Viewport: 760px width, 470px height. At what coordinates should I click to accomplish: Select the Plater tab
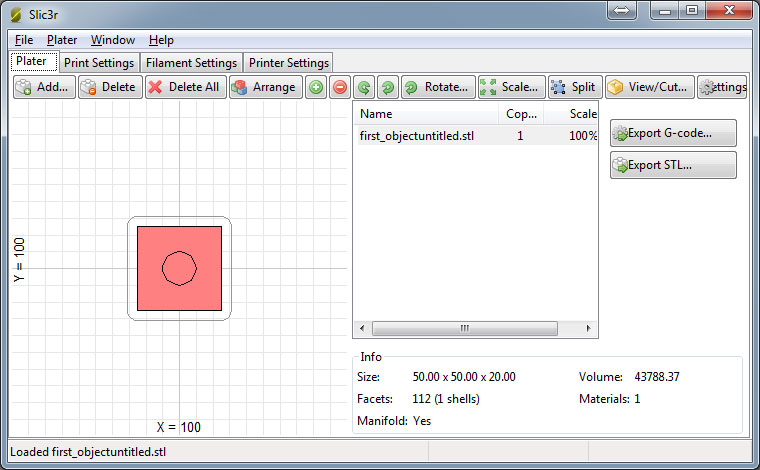click(32, 61)
